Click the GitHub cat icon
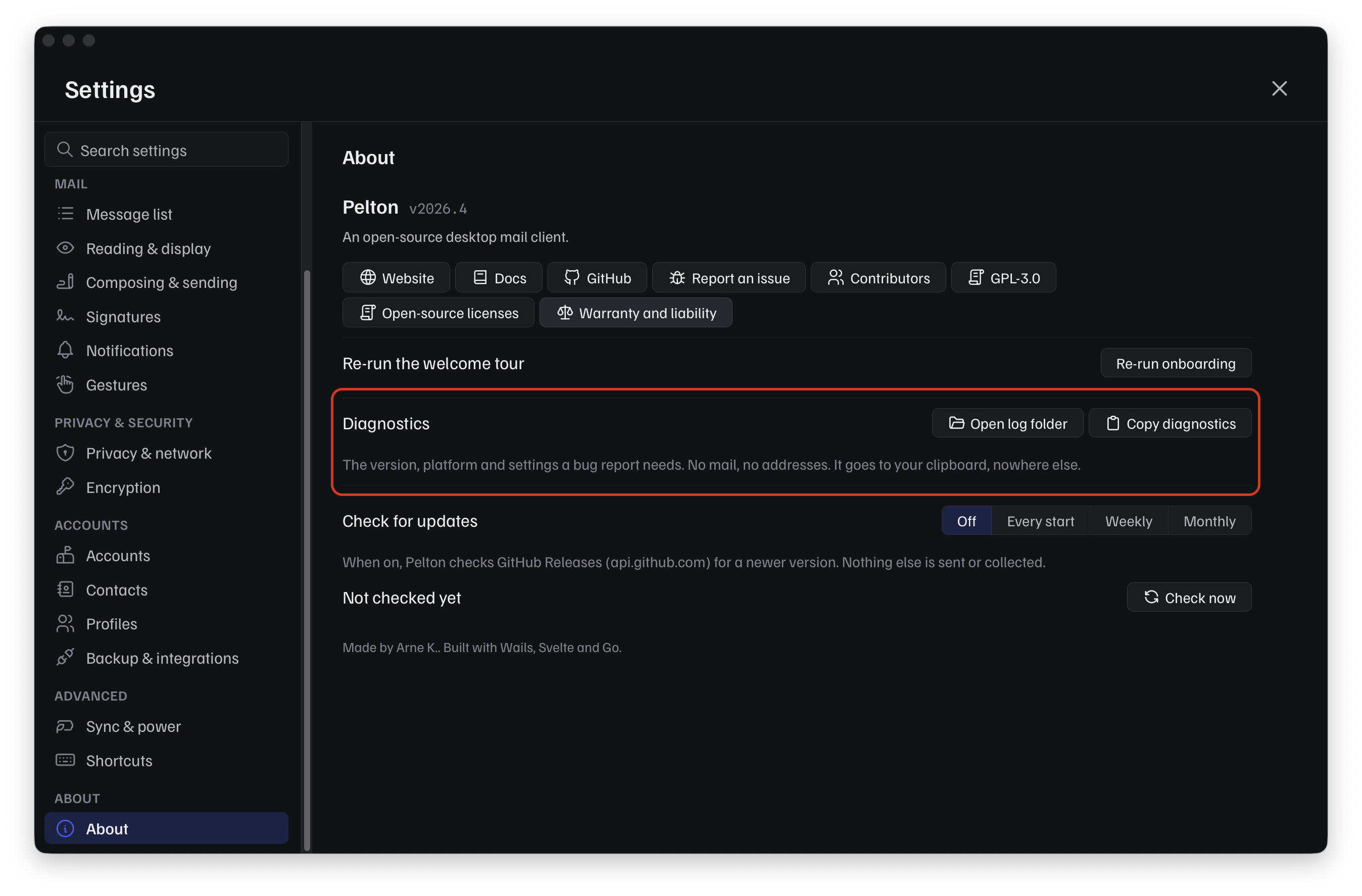Screen dimensions: 1362x896 pyautogui.click(x=572, y=277)
